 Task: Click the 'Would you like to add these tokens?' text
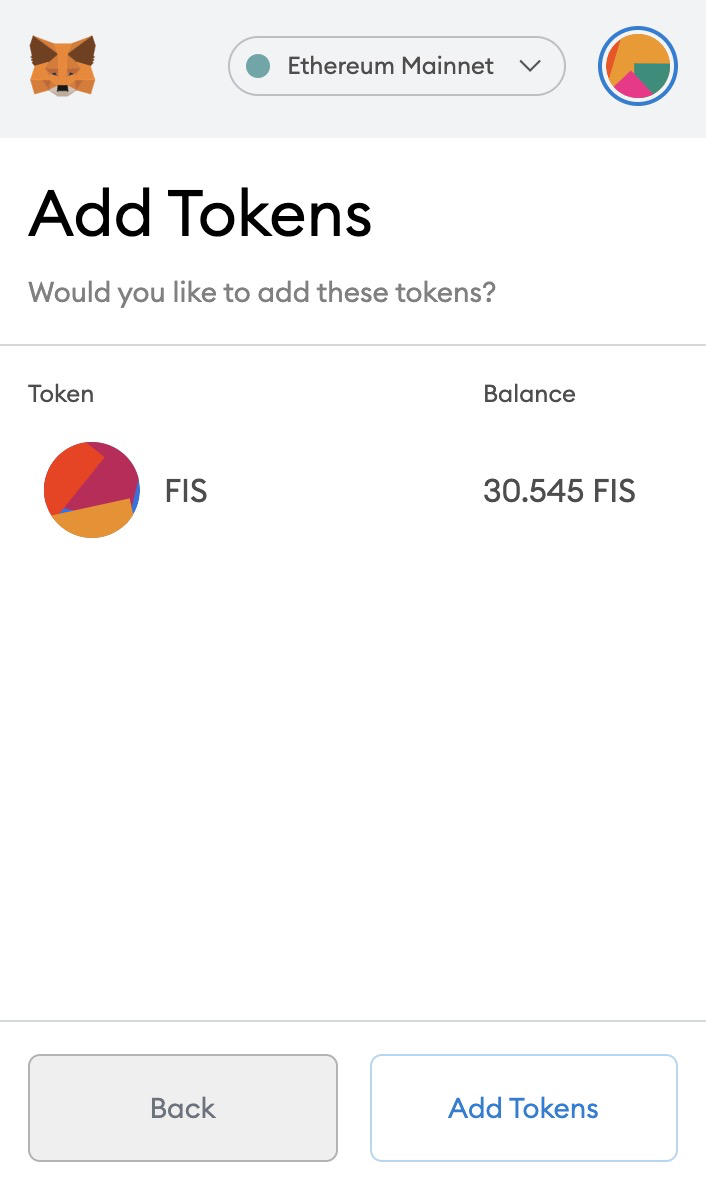(x=262, y=292)
